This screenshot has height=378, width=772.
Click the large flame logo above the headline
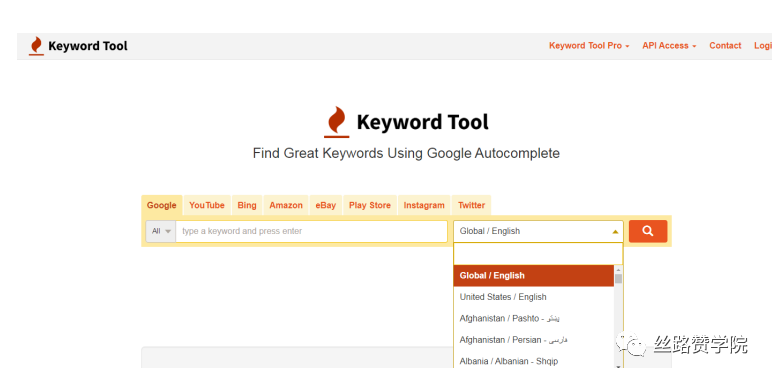click(337, 122)
